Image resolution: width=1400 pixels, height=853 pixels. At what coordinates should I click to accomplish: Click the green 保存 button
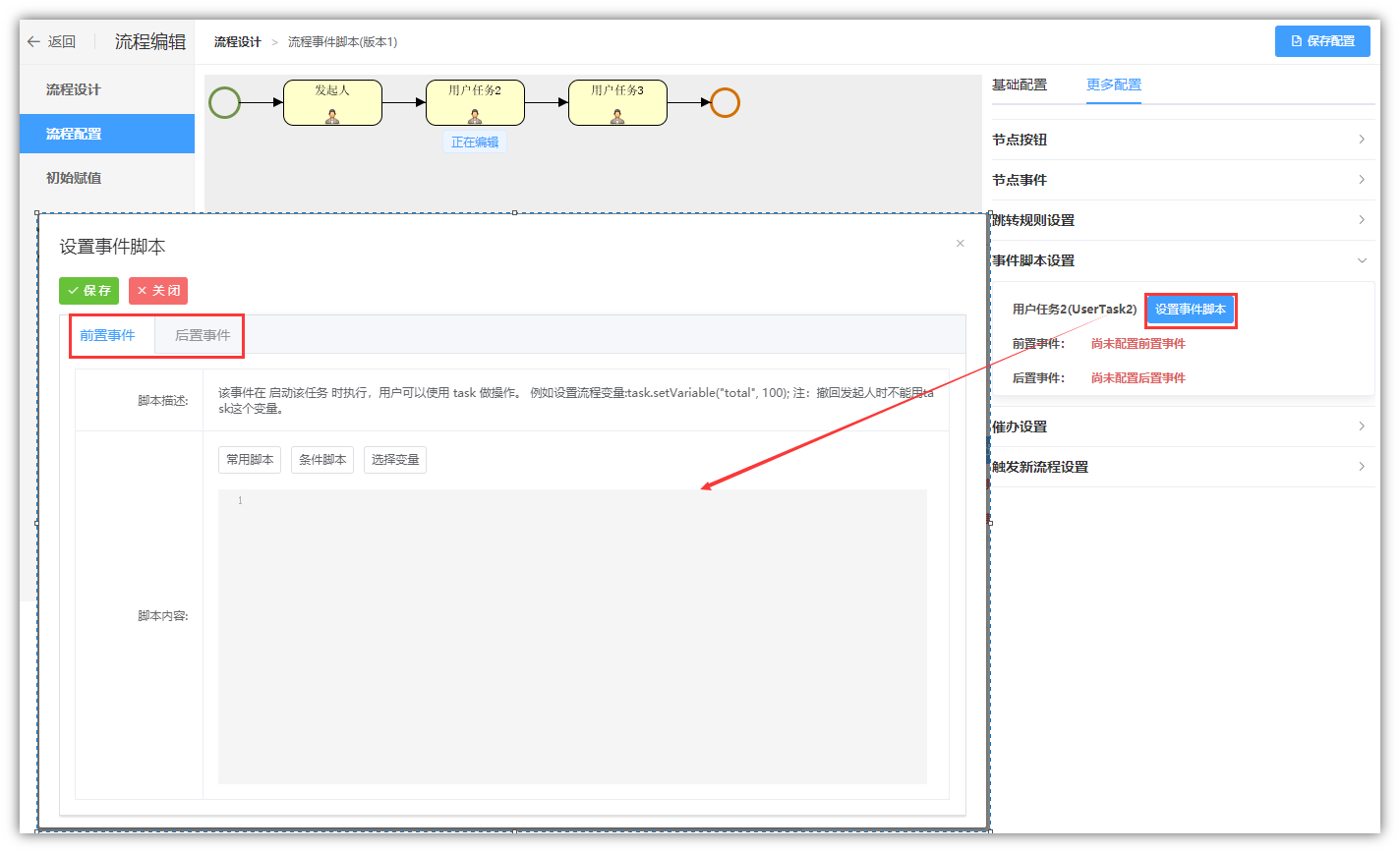88,291
